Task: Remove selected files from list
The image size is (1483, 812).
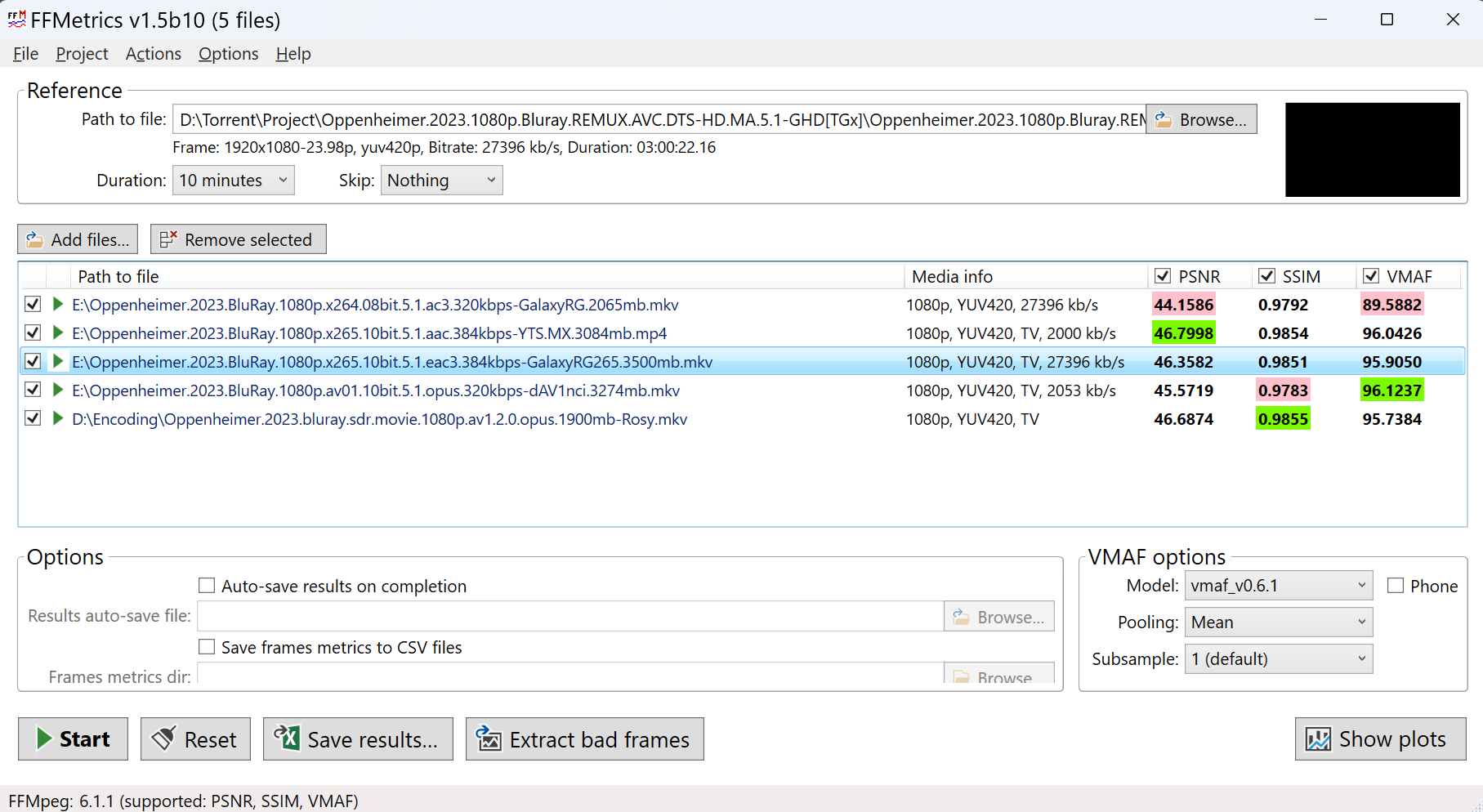Action: [x=238, y=239]
